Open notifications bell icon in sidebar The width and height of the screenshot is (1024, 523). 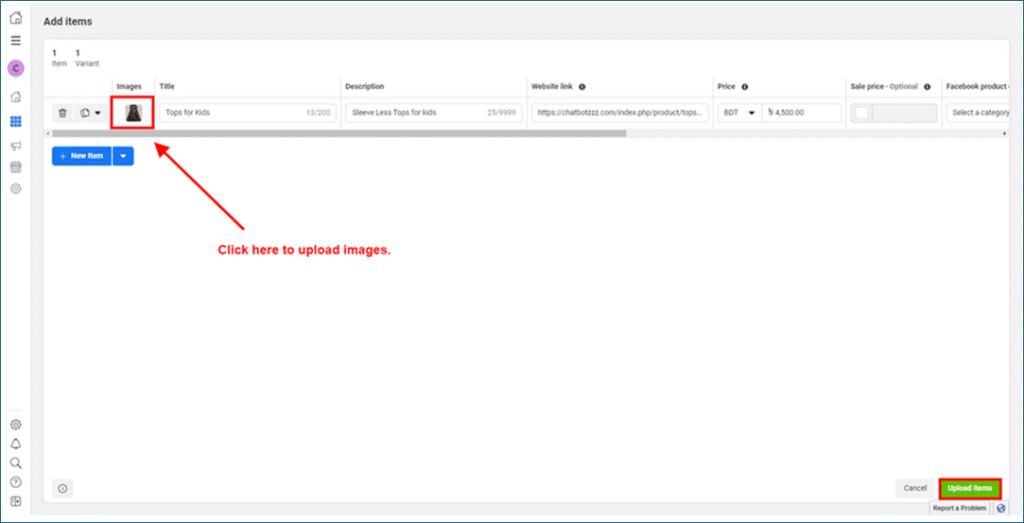coord(15,444)
